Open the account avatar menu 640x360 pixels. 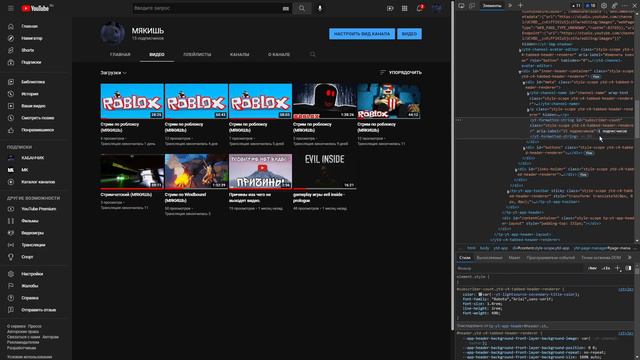coord(436,8)
